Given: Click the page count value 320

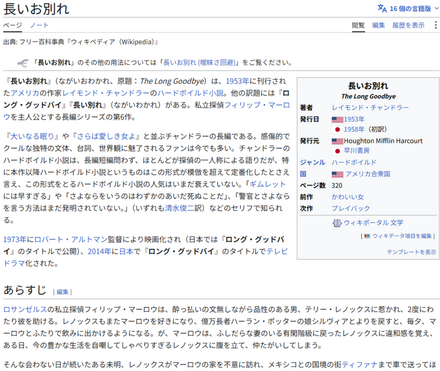Looking at the screenshot, I should 337,186.
